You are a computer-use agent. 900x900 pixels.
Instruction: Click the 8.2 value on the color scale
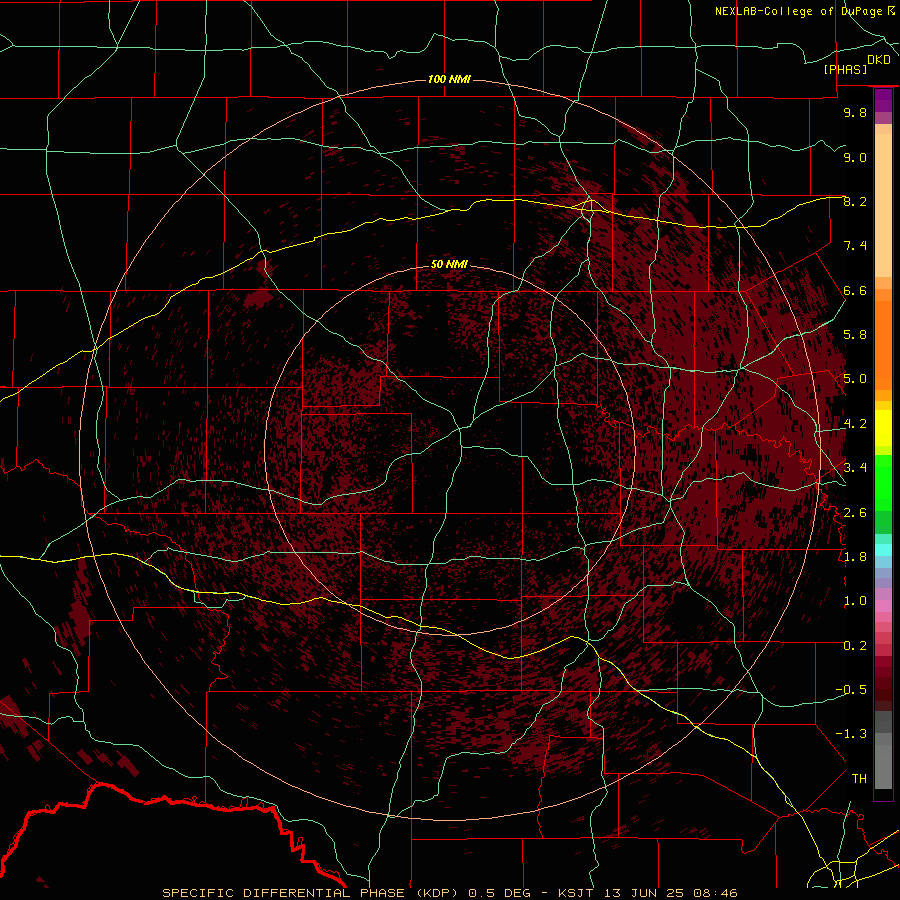click(855, 201)
